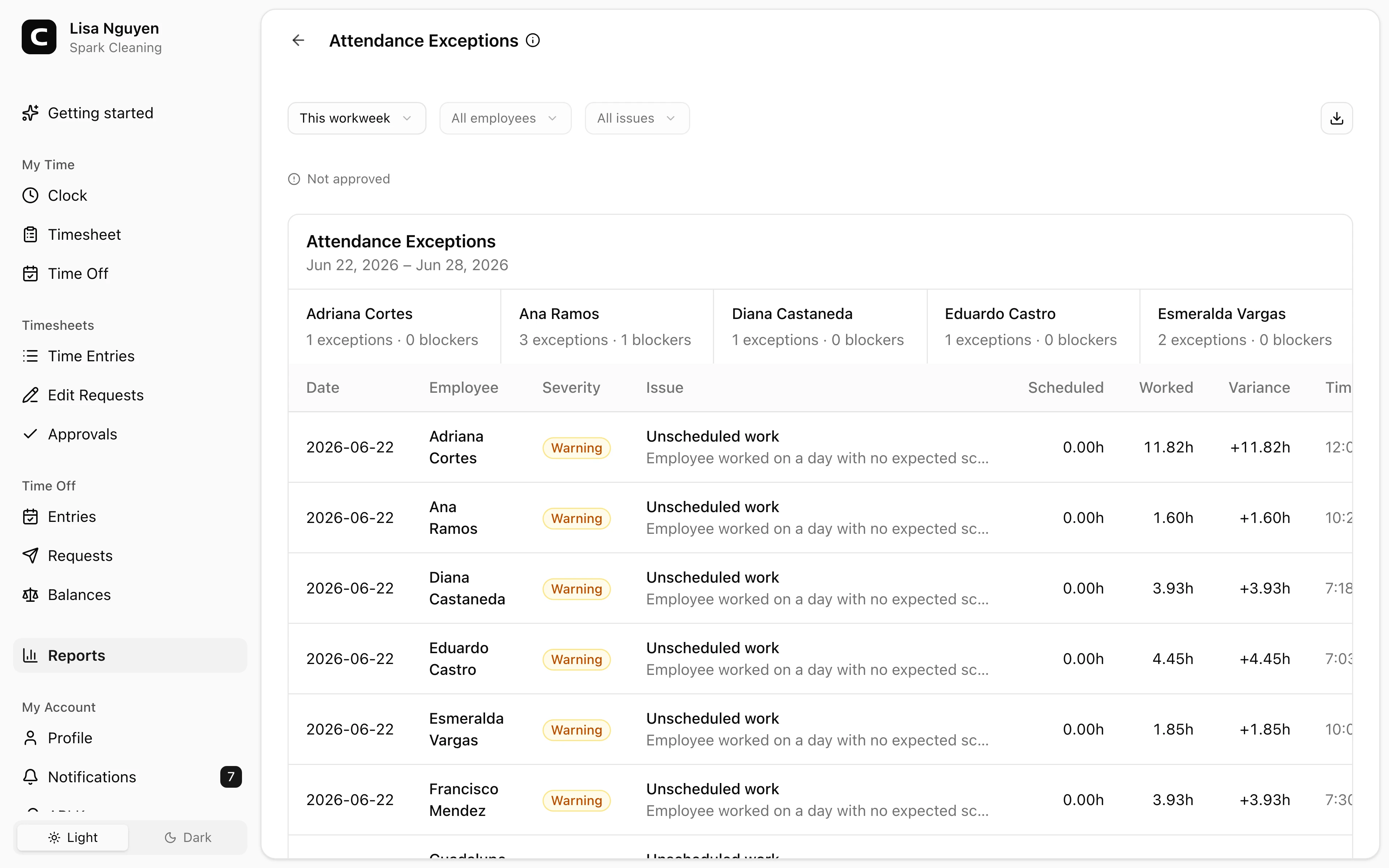1389x868 pixels.
Task: Click the Warning badge in Adriana Cortes row
Action: click(x=576, y=448)
